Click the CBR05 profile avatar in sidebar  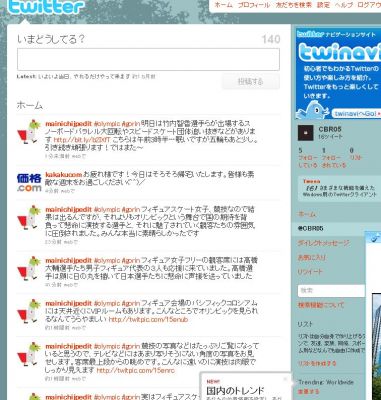pos(305,133)
